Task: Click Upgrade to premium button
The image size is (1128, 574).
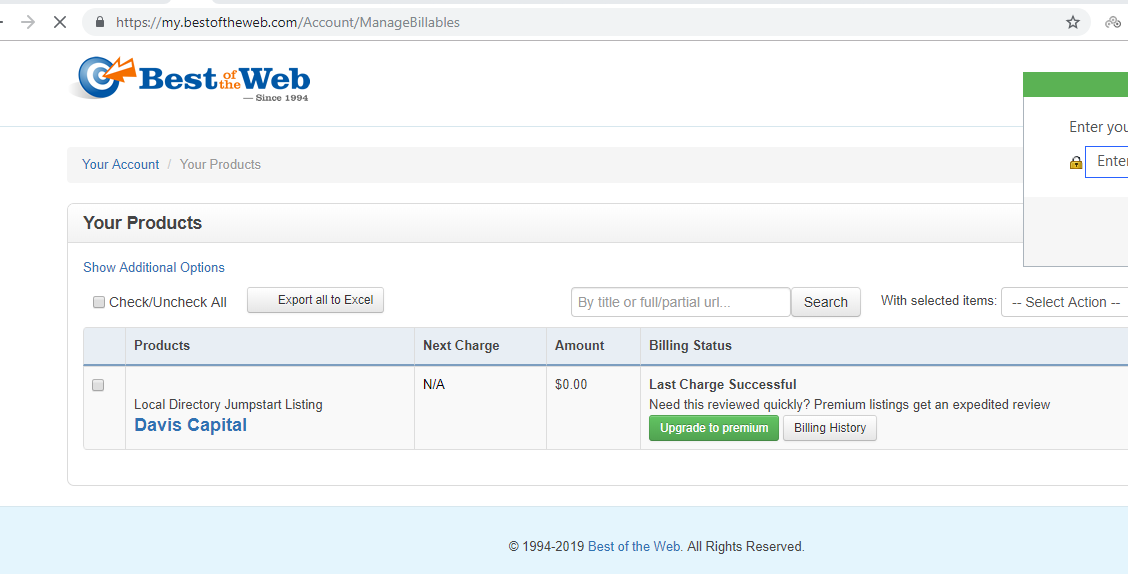Action: coord(714,428)
